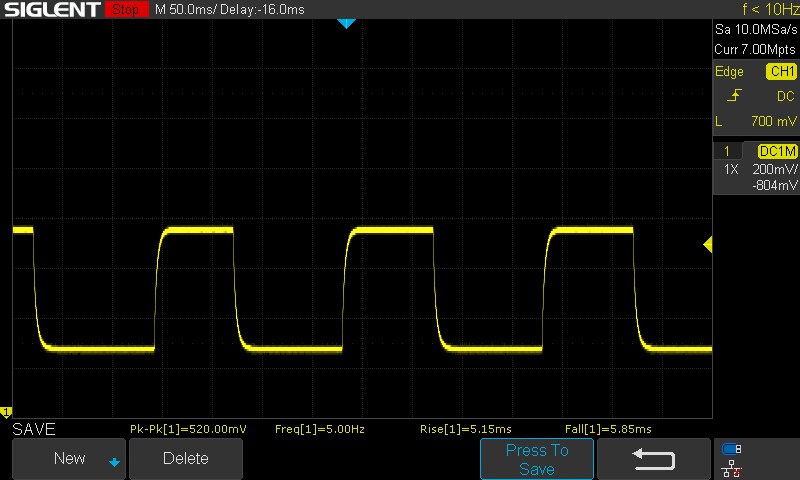Click the SAVE menu title
The height and width of the screenshot is (480, 800).
pos(34,430)
